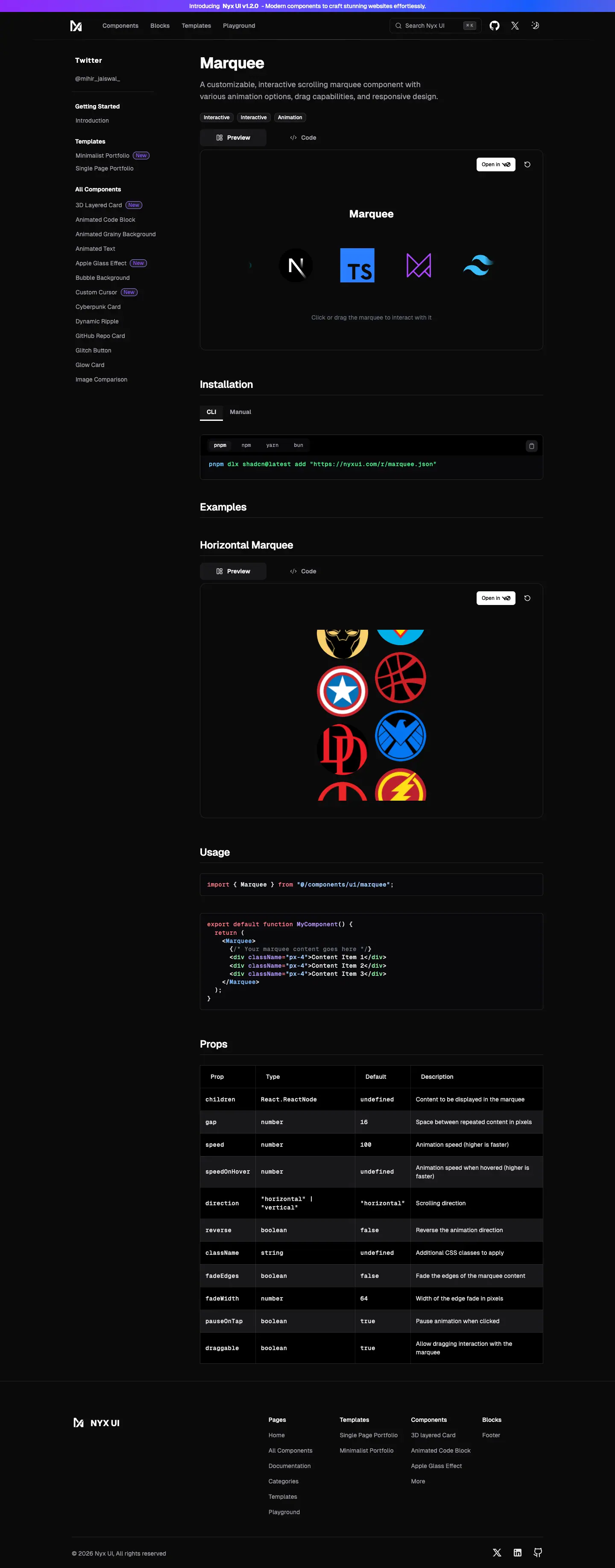Click the Search Nyx UI field
The height and width of the screenshot is (1568, 615).
tap(436, 26)
